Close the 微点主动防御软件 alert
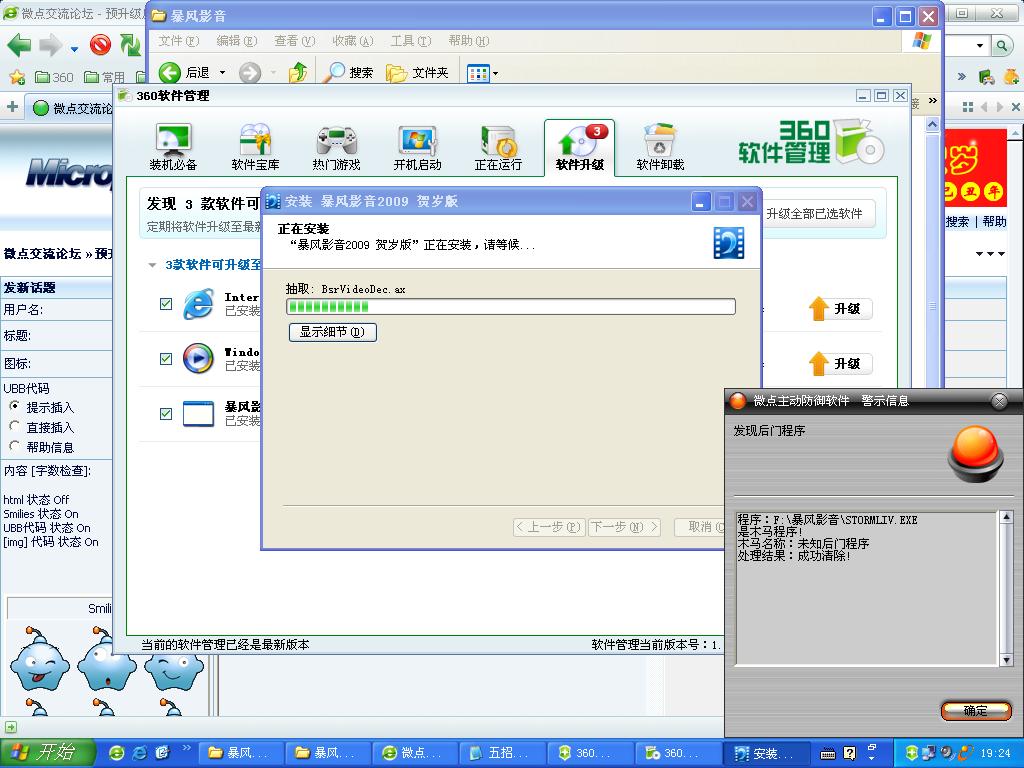 [x=999, y=401]
